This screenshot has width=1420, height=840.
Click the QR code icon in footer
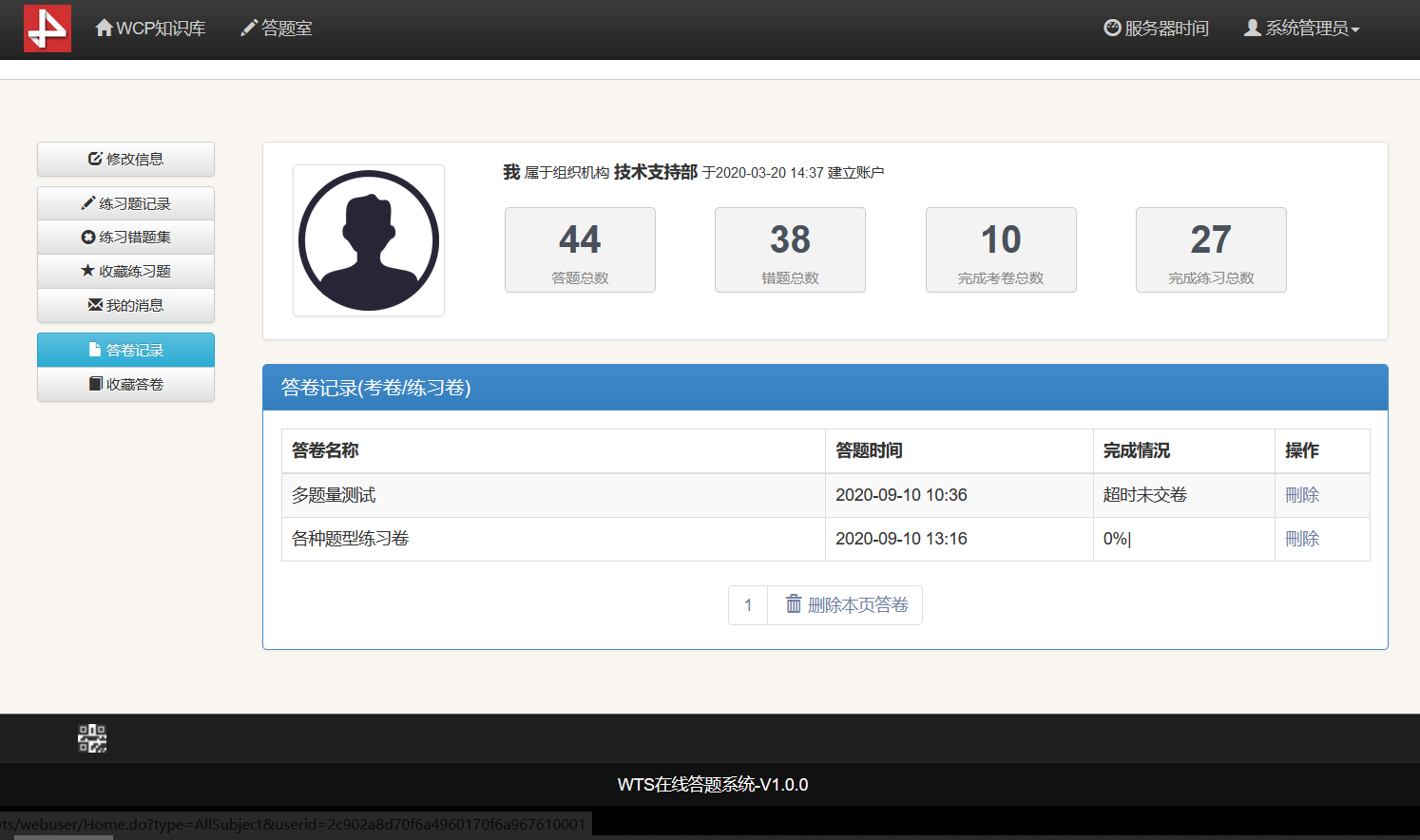[92, 738]
